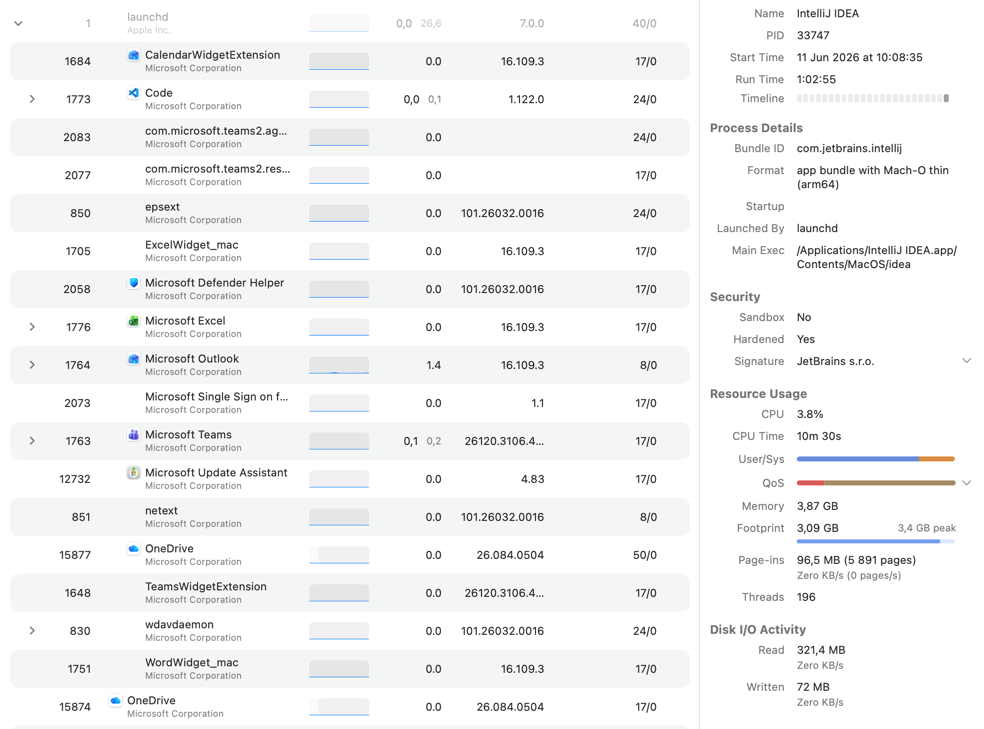Viewport: 984px width, 729px height.
Task: Select the WordWidget_mac process row
Action: coord(350,669)
